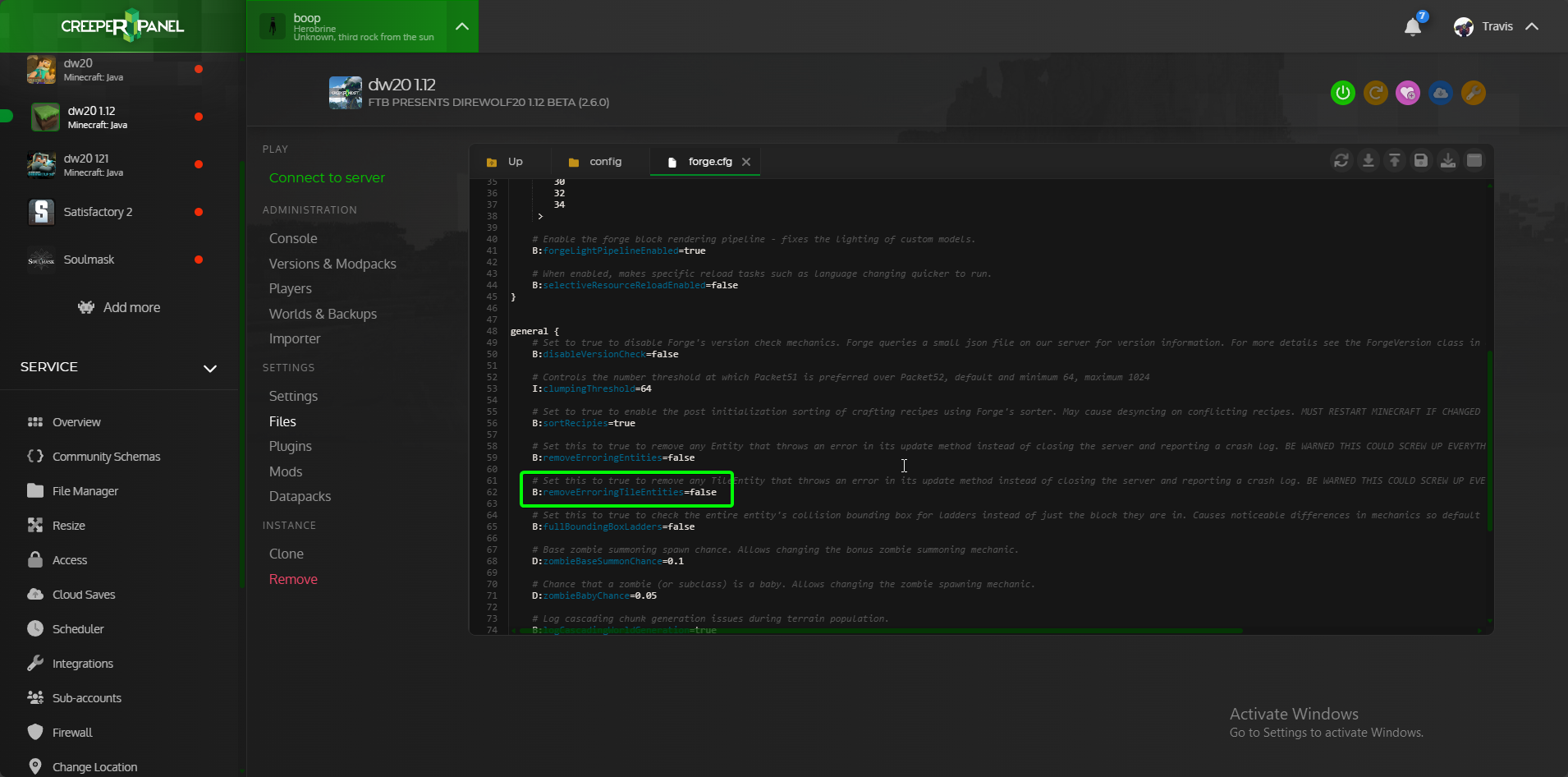Click the orange wrench tools icon
The image size is (1568, 777).
pos(1474,93)
